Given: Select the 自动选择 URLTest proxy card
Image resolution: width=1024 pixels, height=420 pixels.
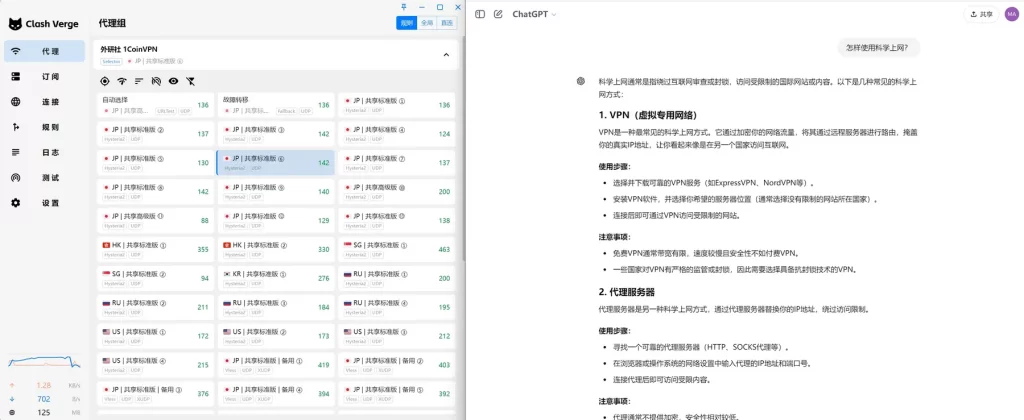Looking at the screenshot, I should pyautogui.click(x=155, y=105).
